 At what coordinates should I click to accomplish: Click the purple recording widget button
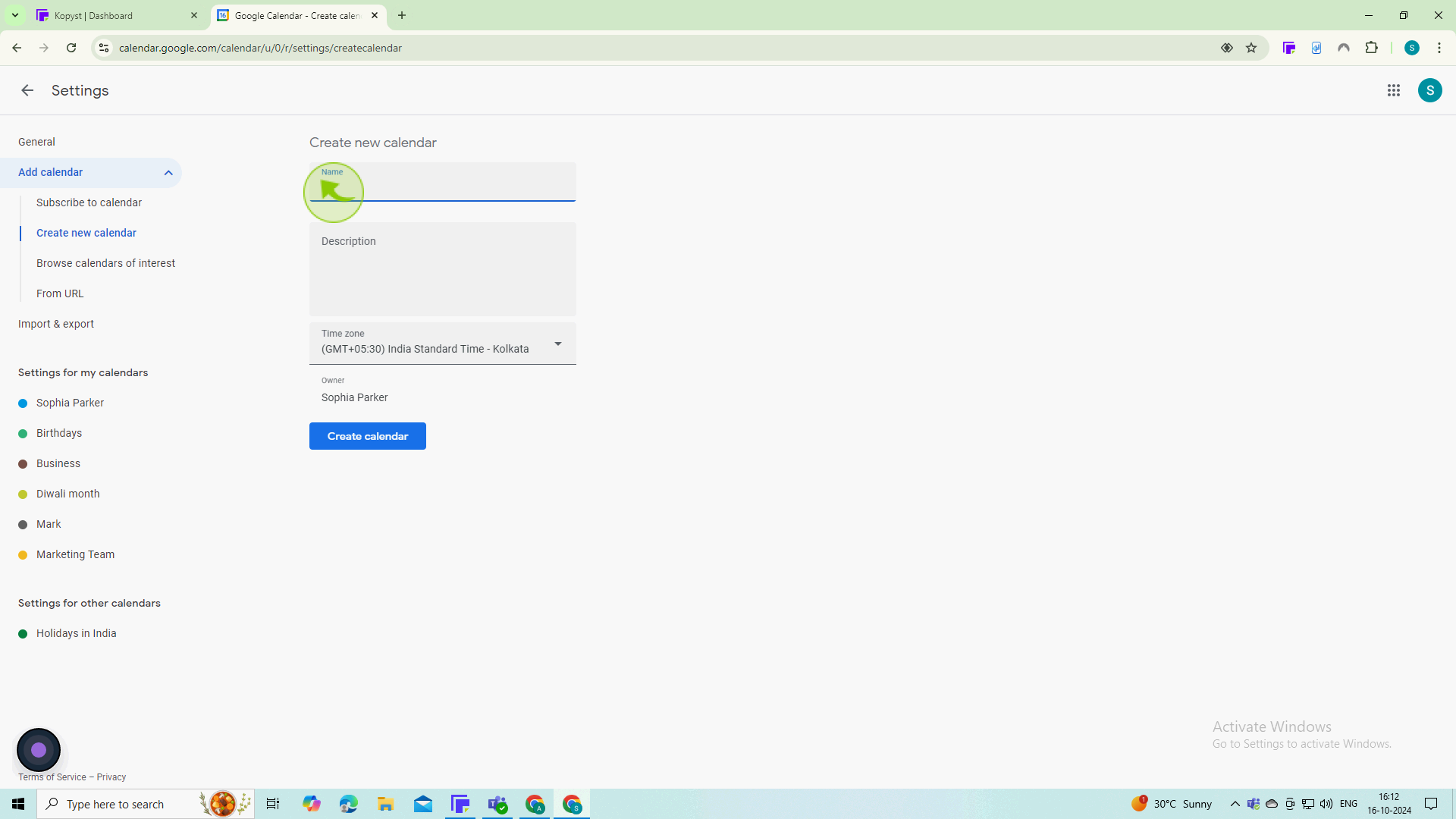click(39, 750)
